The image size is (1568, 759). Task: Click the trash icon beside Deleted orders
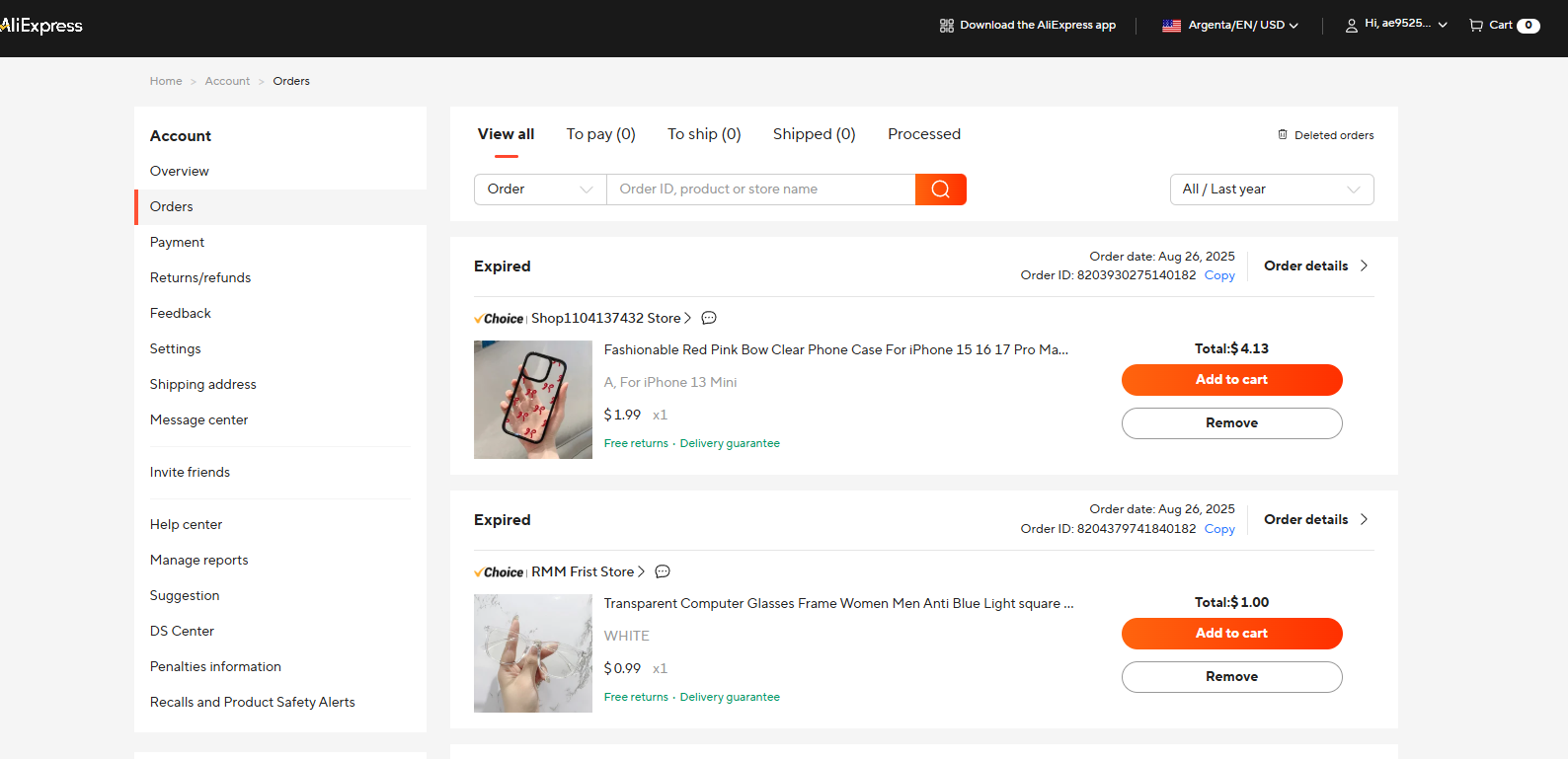[x=1283, y=134]
